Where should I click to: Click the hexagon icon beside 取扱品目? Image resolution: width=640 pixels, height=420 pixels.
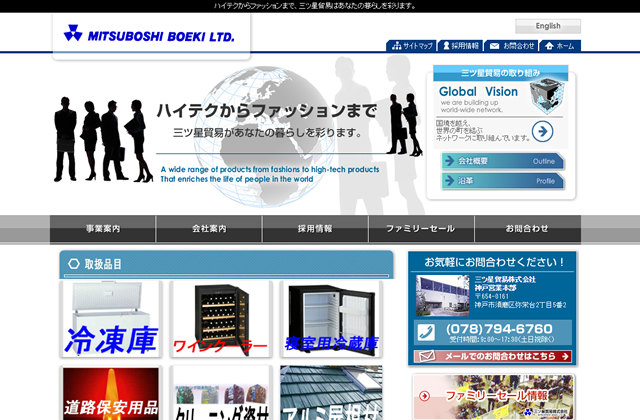tap(74, 264)
